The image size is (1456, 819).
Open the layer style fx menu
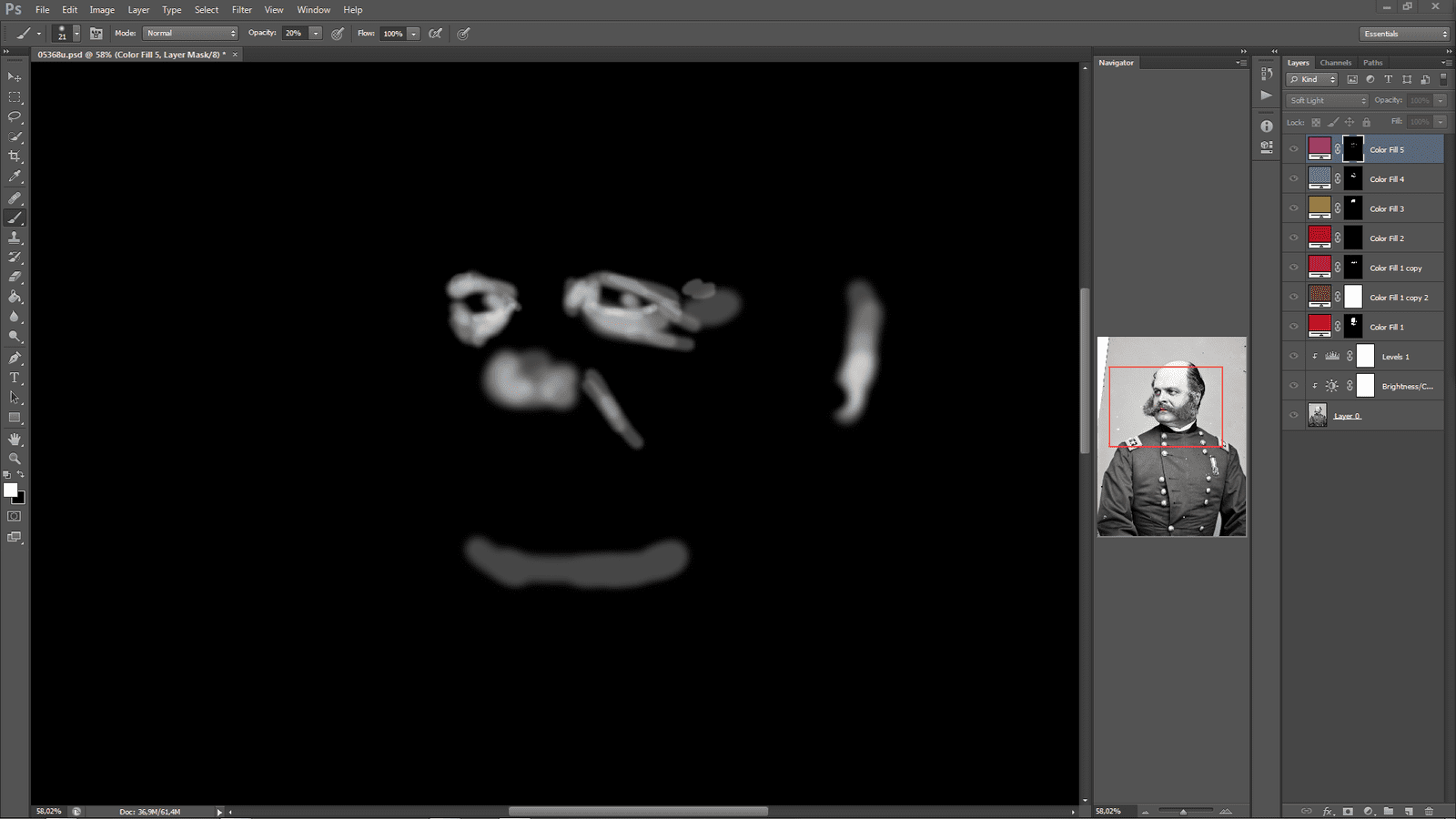(x=1328, y=811)
